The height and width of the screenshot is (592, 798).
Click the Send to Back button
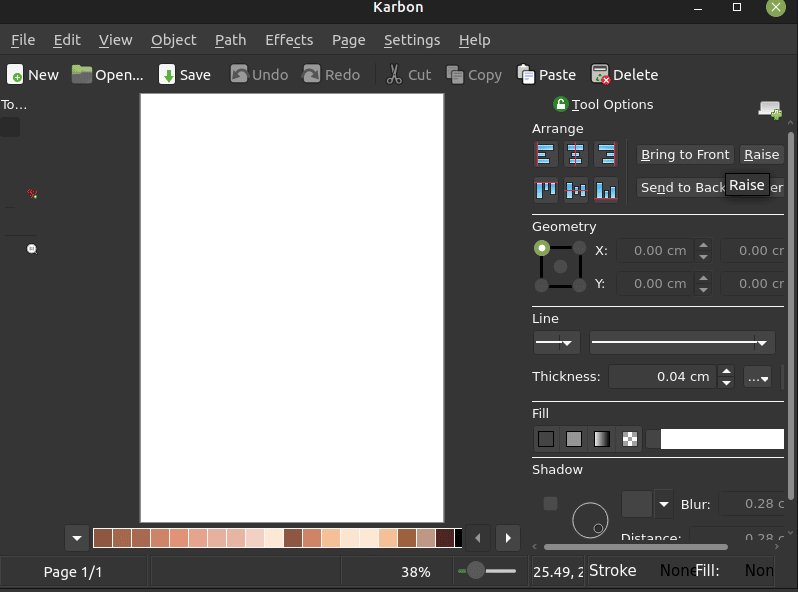click(x=681, y=187)
